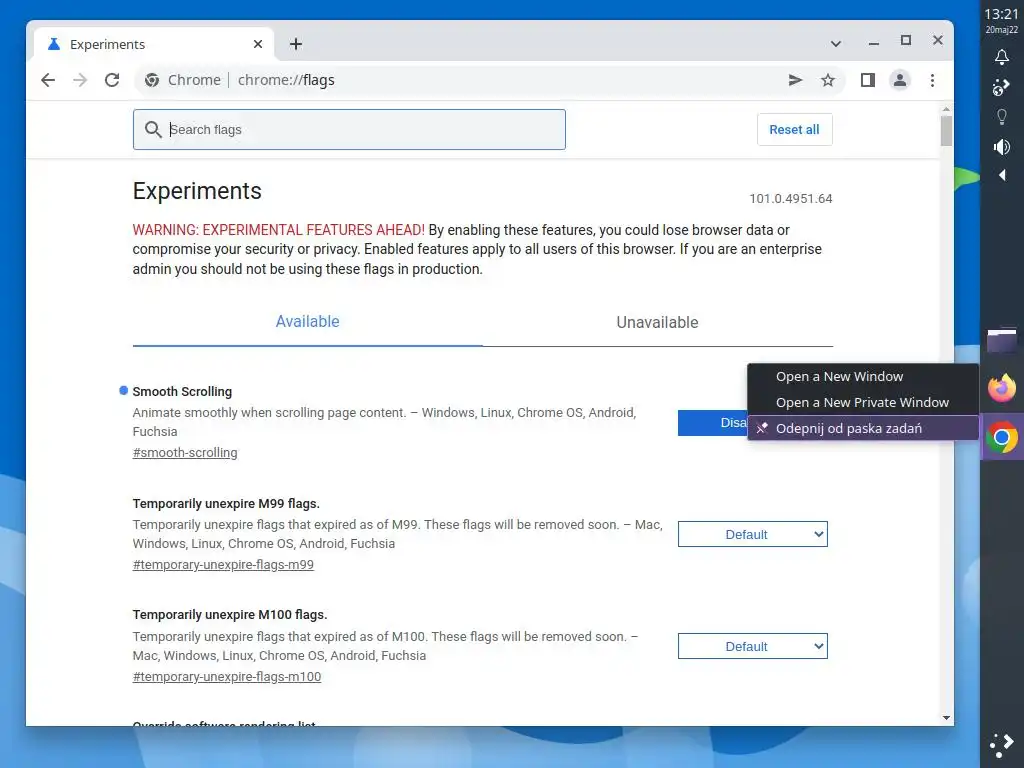Image resolution: width=1024 pixels, height=768 pixels.
Task: Click the version number 101.0.4951.64
Action: (790, 199)
